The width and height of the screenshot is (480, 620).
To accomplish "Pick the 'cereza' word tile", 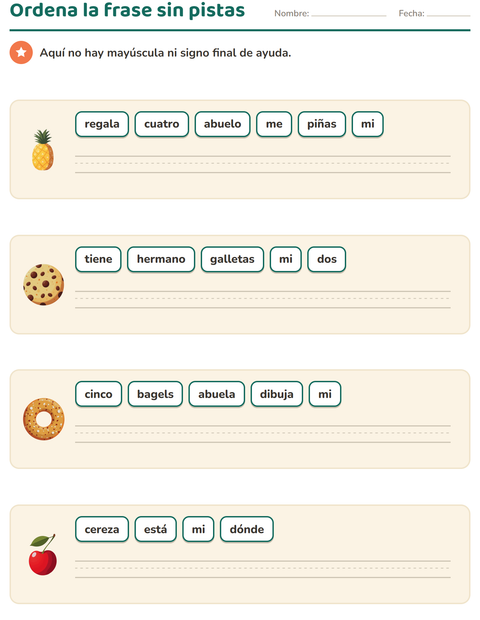I will tap(102, 529).
